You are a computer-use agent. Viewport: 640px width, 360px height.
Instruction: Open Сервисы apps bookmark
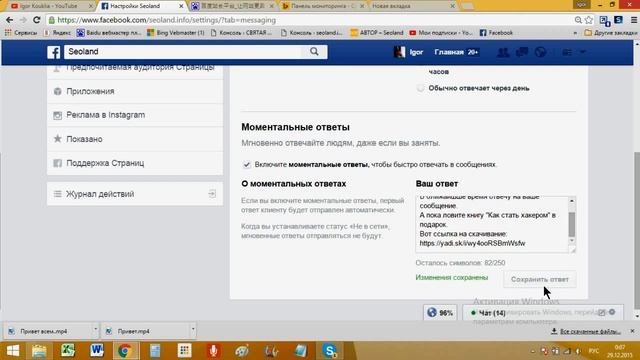click(21, 33)
